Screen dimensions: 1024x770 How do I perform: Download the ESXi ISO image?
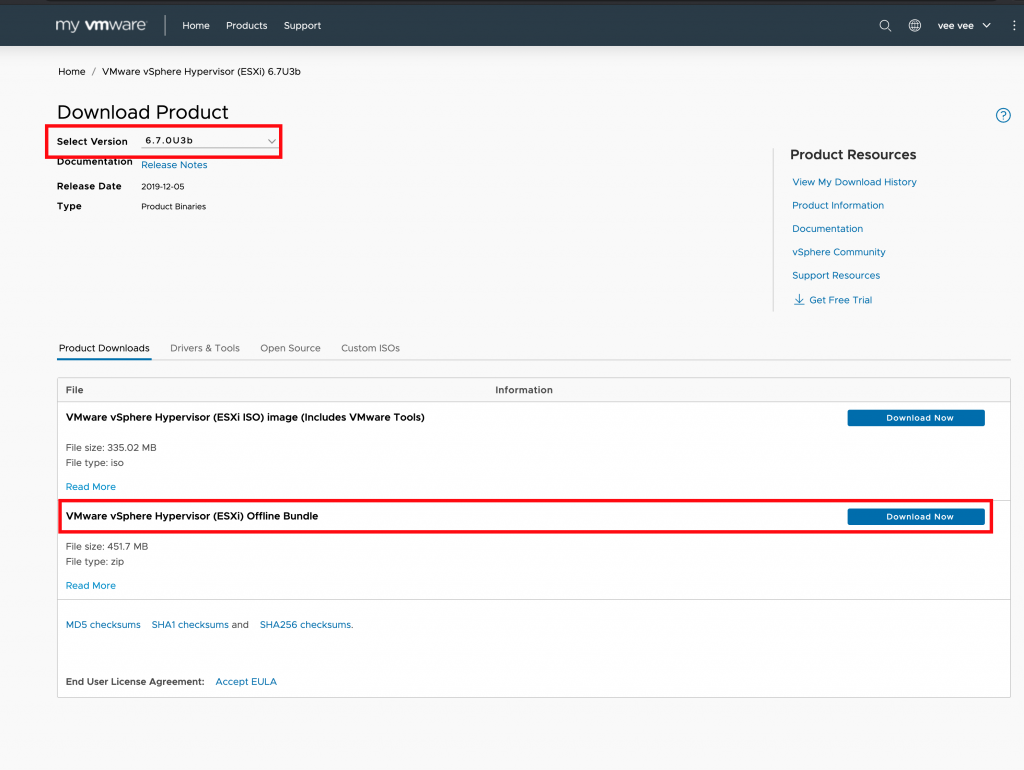coord(915,418)
